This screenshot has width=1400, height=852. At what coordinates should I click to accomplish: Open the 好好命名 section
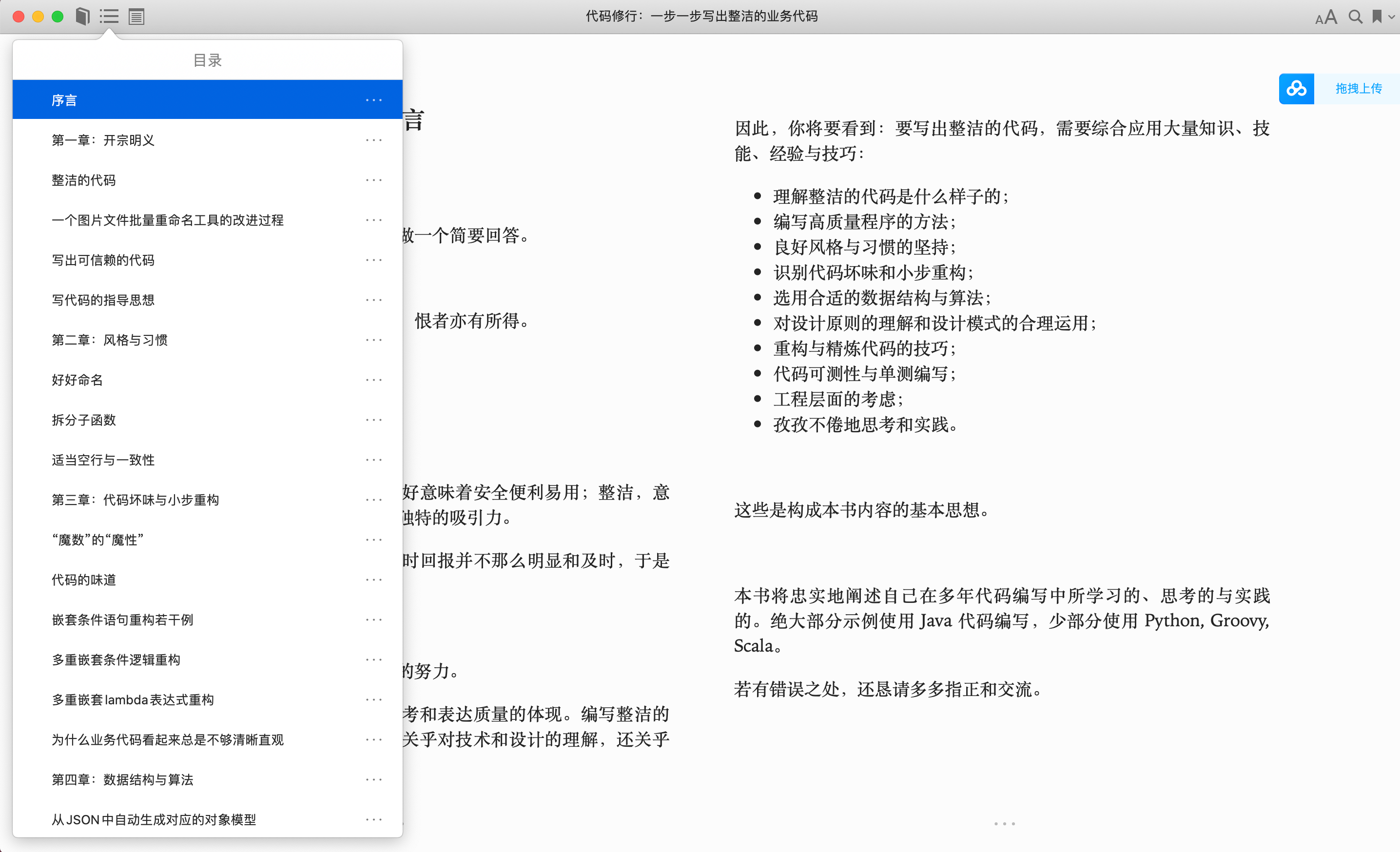[x=207, y=379]
